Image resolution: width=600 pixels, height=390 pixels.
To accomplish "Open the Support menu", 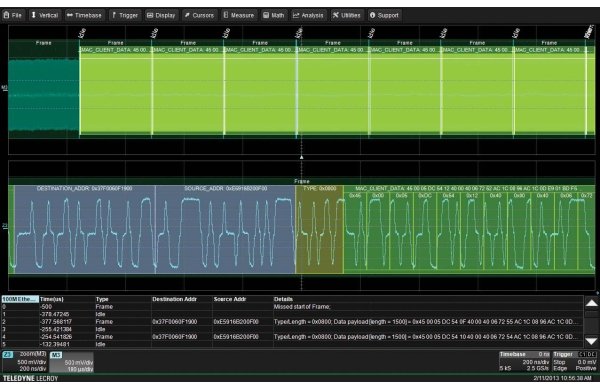I will click(384, 15).
